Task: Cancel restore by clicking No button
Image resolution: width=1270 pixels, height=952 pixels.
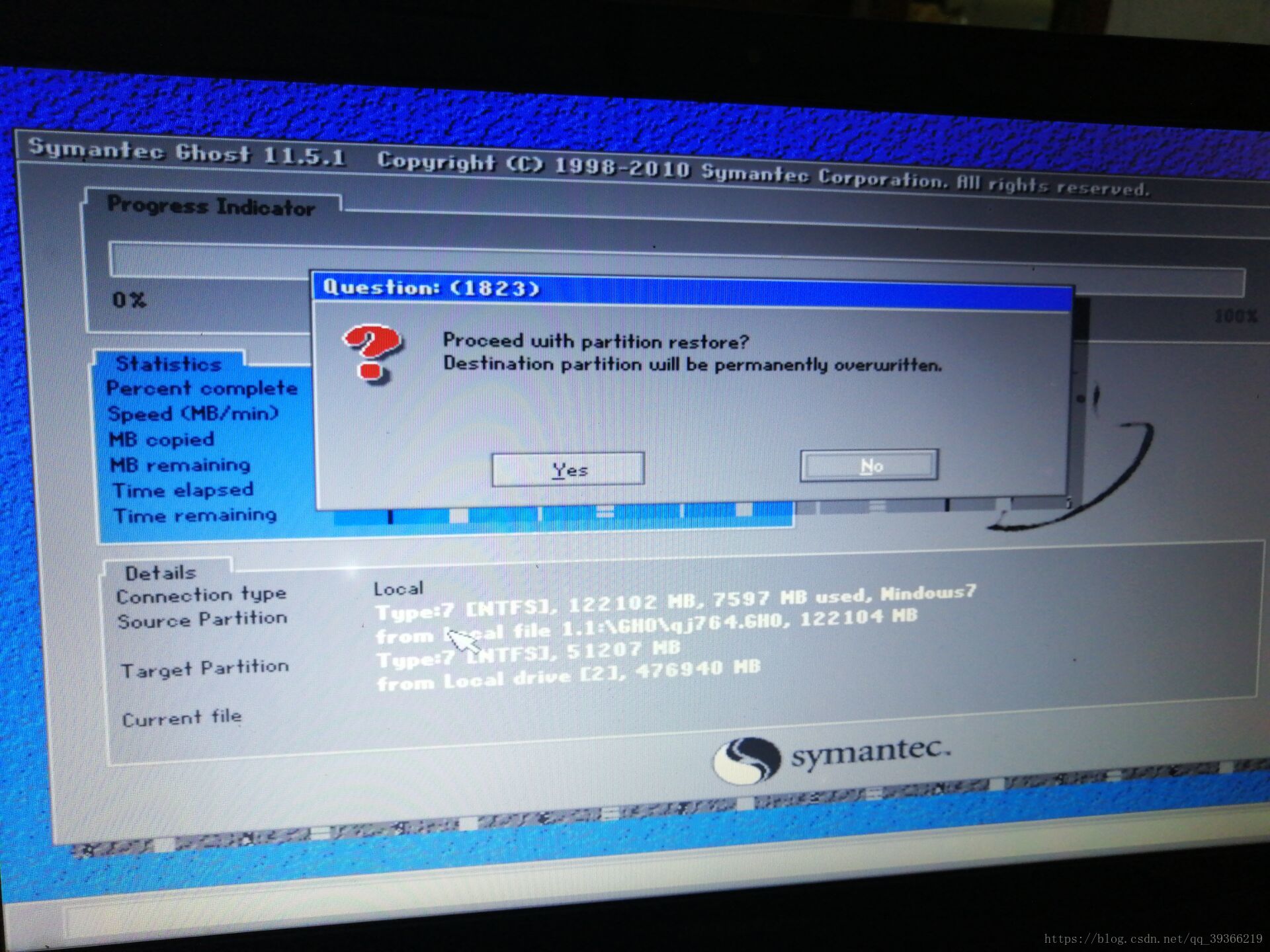Action: 869,465
